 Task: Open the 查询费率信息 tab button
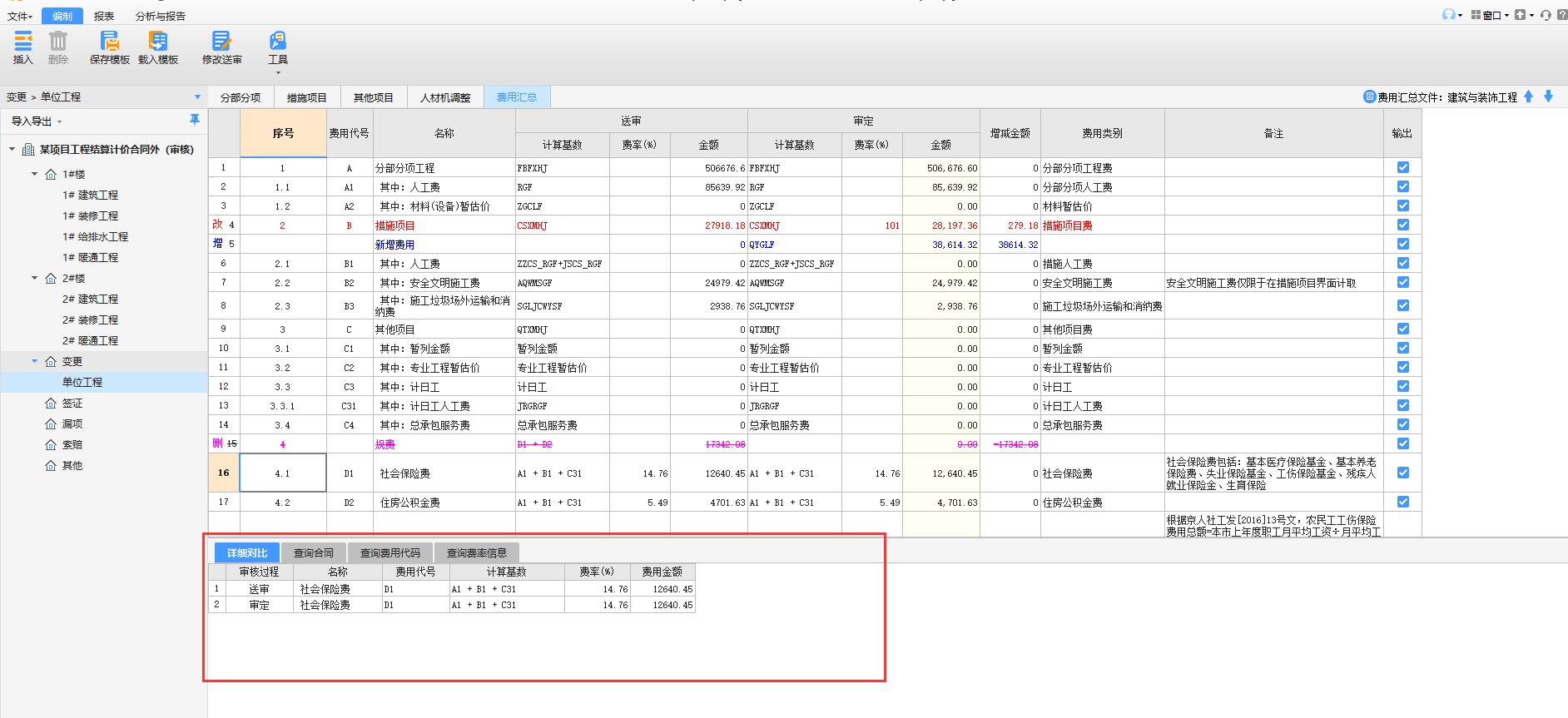coord(476,552)
